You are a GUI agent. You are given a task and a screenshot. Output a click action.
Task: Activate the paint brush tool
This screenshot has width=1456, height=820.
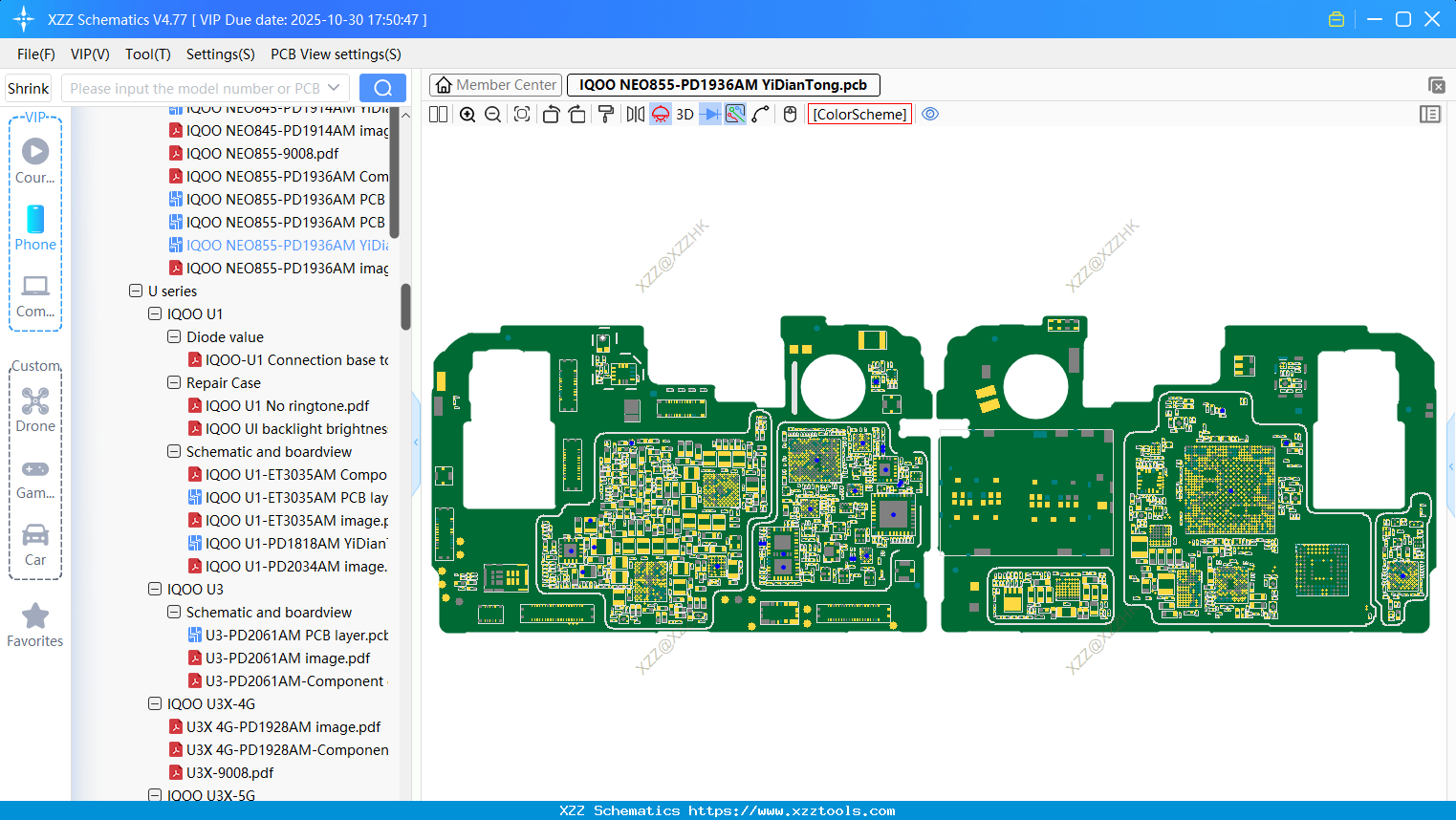605,114
